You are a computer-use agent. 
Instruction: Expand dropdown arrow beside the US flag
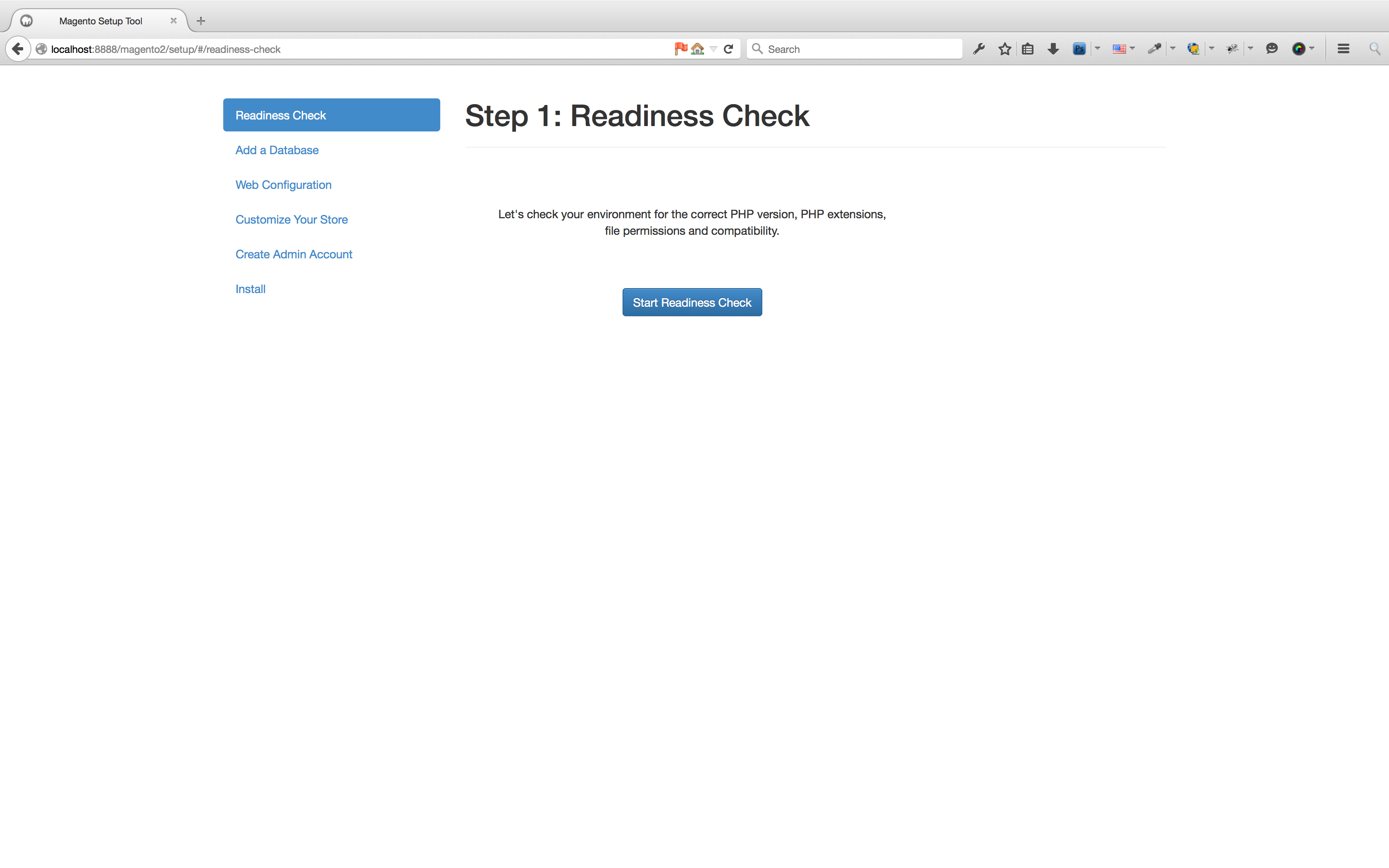pos(1132,49)
